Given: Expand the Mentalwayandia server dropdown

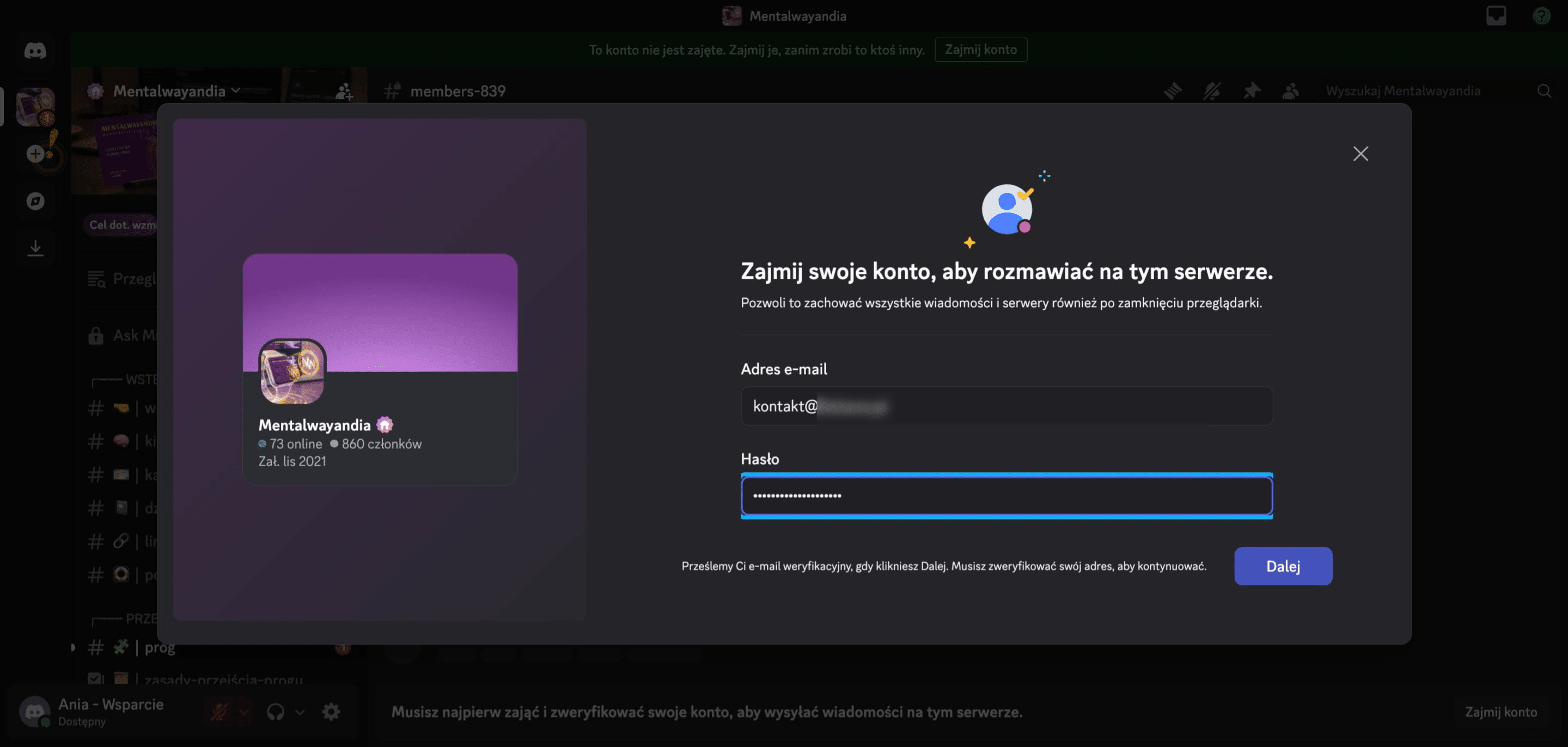Looking at the screenshot, I should pos(236,90).
